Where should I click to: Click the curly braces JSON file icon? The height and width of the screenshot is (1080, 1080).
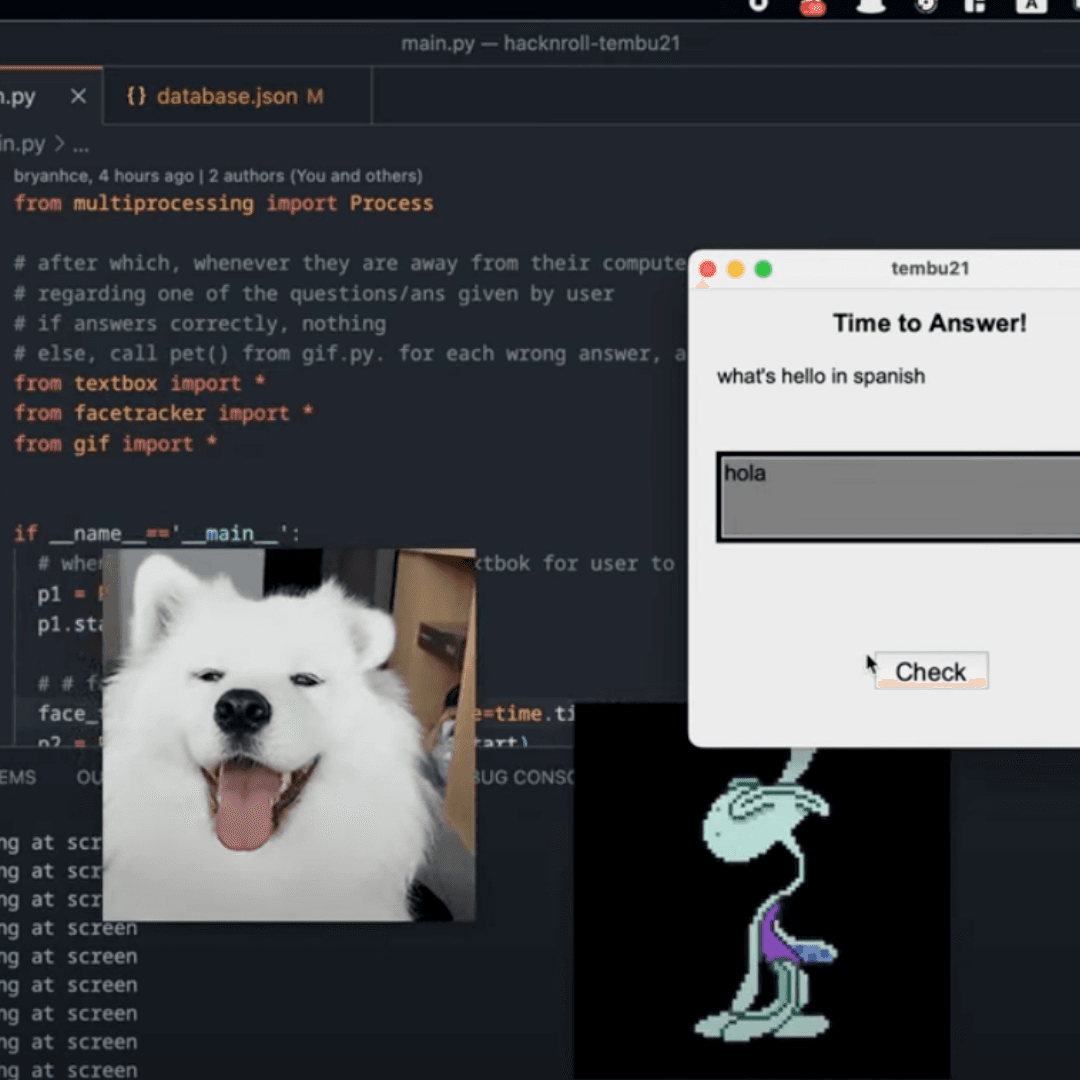pyautogui.click(x=137, y=97)
